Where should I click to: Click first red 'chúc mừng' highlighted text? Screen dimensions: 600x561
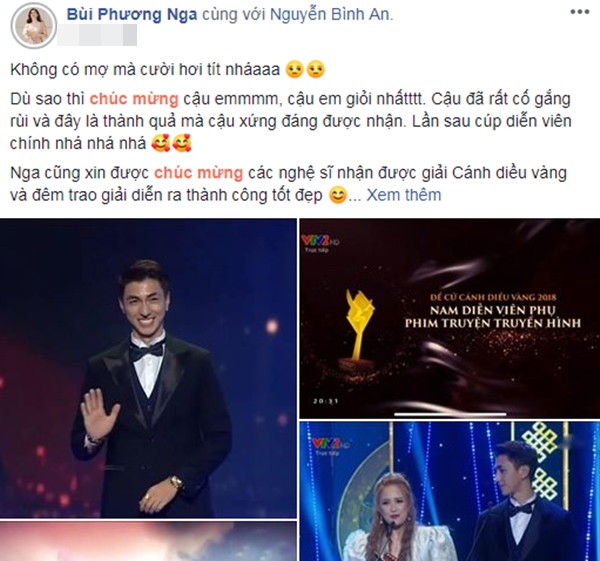[x=134, y=99]
